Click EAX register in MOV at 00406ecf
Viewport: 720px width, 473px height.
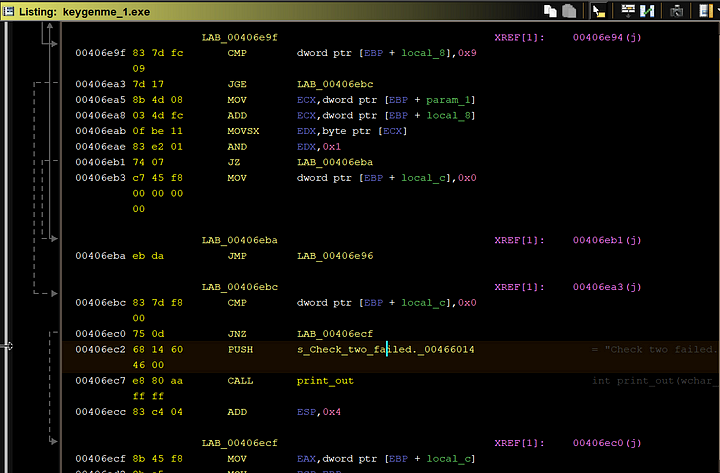pos(306,459)
